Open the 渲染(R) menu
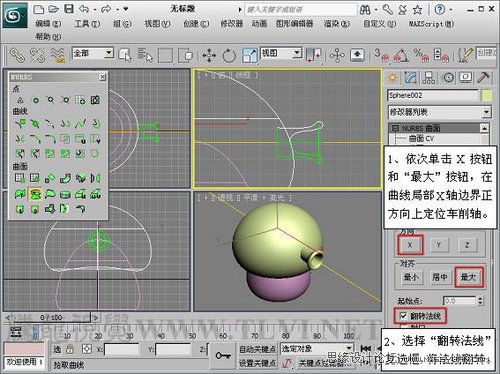Image resolution: width=500 pixels, height=374 pixels. click(x=337, y=24)
